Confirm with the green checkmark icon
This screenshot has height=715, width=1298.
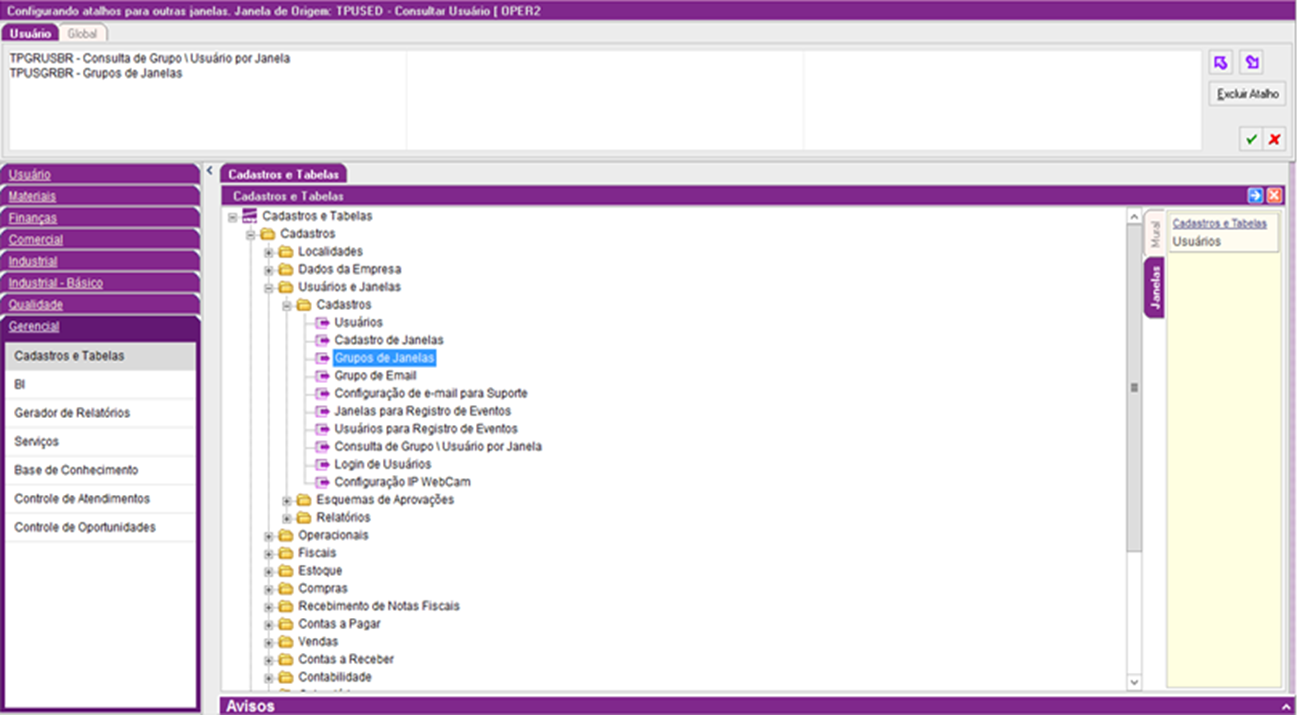click(x=1251, y=140)
